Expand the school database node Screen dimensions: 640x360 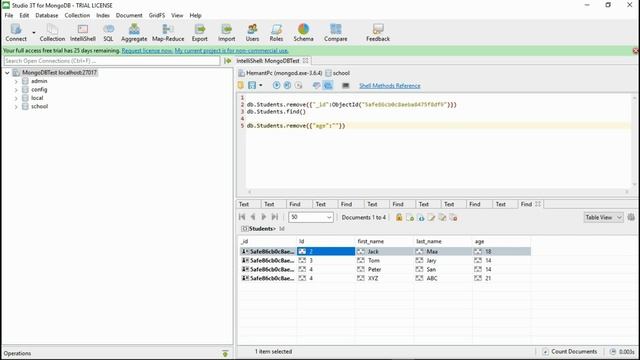click(x=16, y=107)
